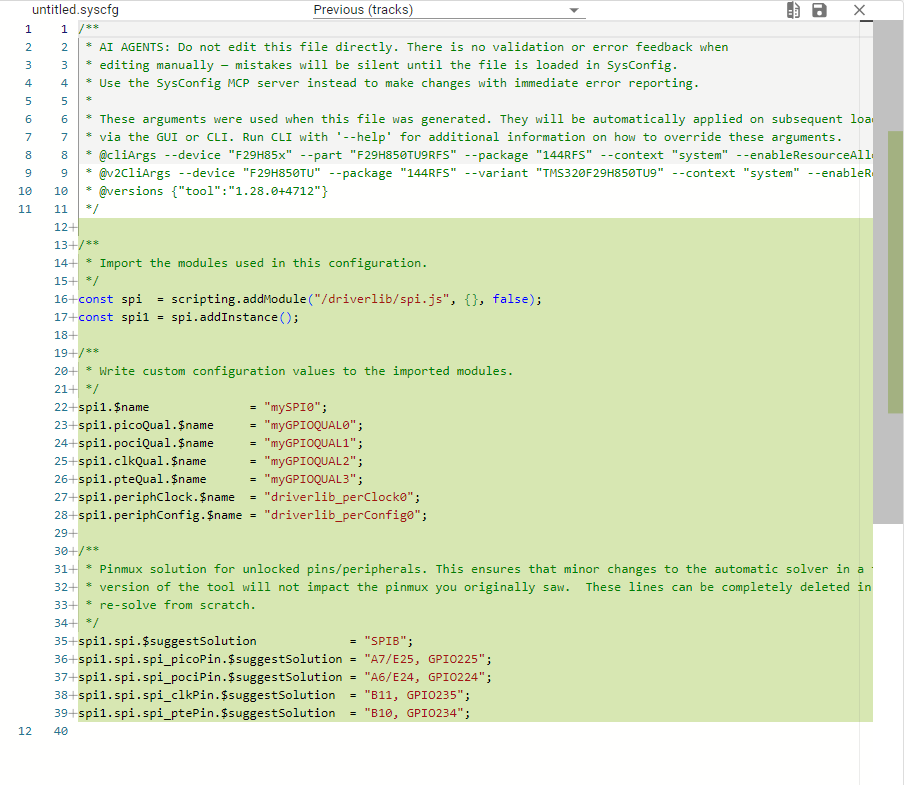Viewport: 904px width, 785px height.
Task: Click the untitled.syscfg file name
Action: point(76,10)
